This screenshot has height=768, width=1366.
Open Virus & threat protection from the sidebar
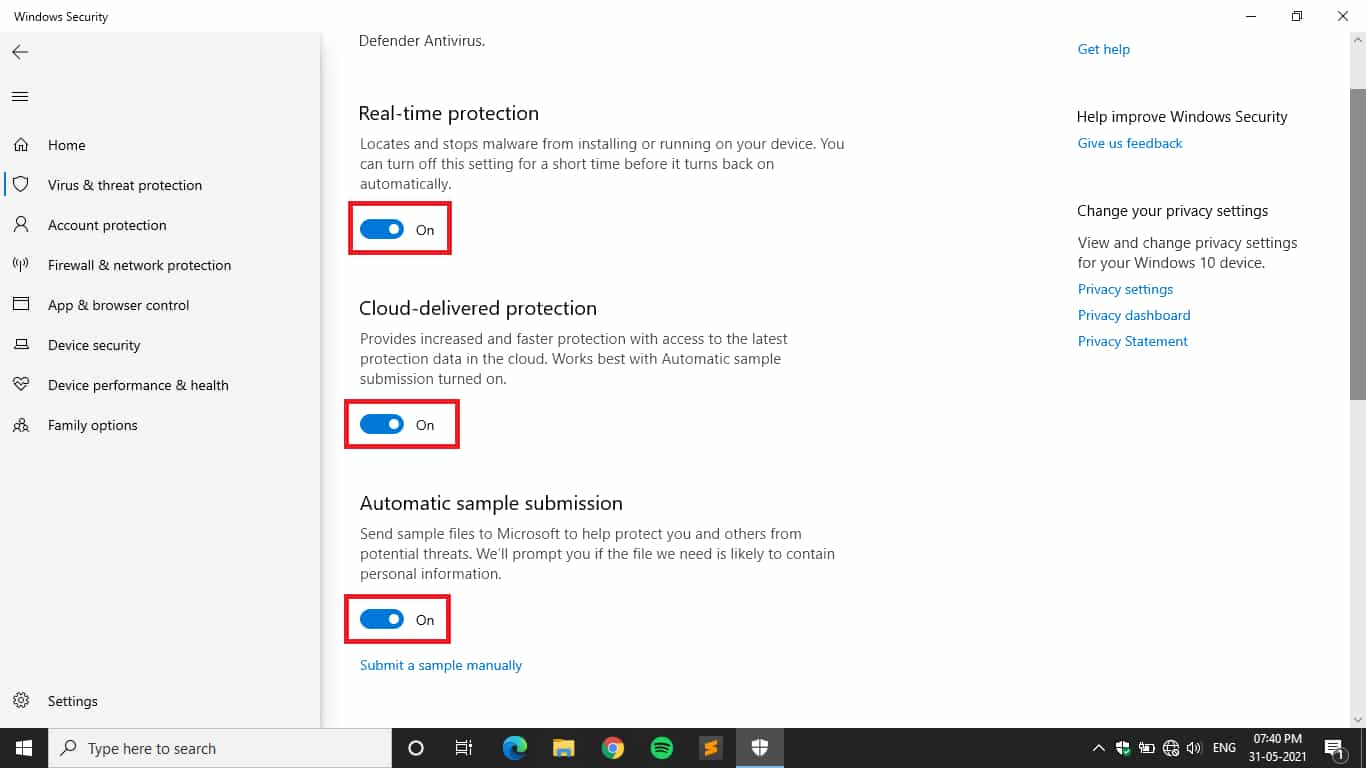pos(125,185)
